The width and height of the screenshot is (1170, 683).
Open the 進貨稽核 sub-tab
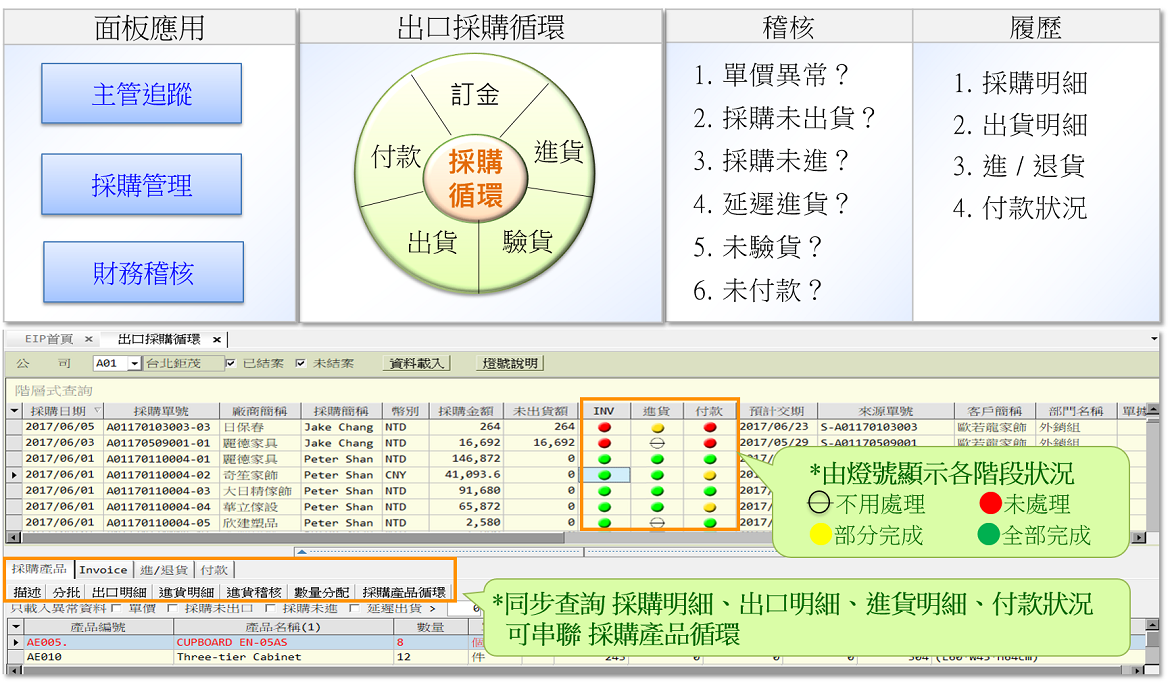pyautogui.click(x=254, y=592)
